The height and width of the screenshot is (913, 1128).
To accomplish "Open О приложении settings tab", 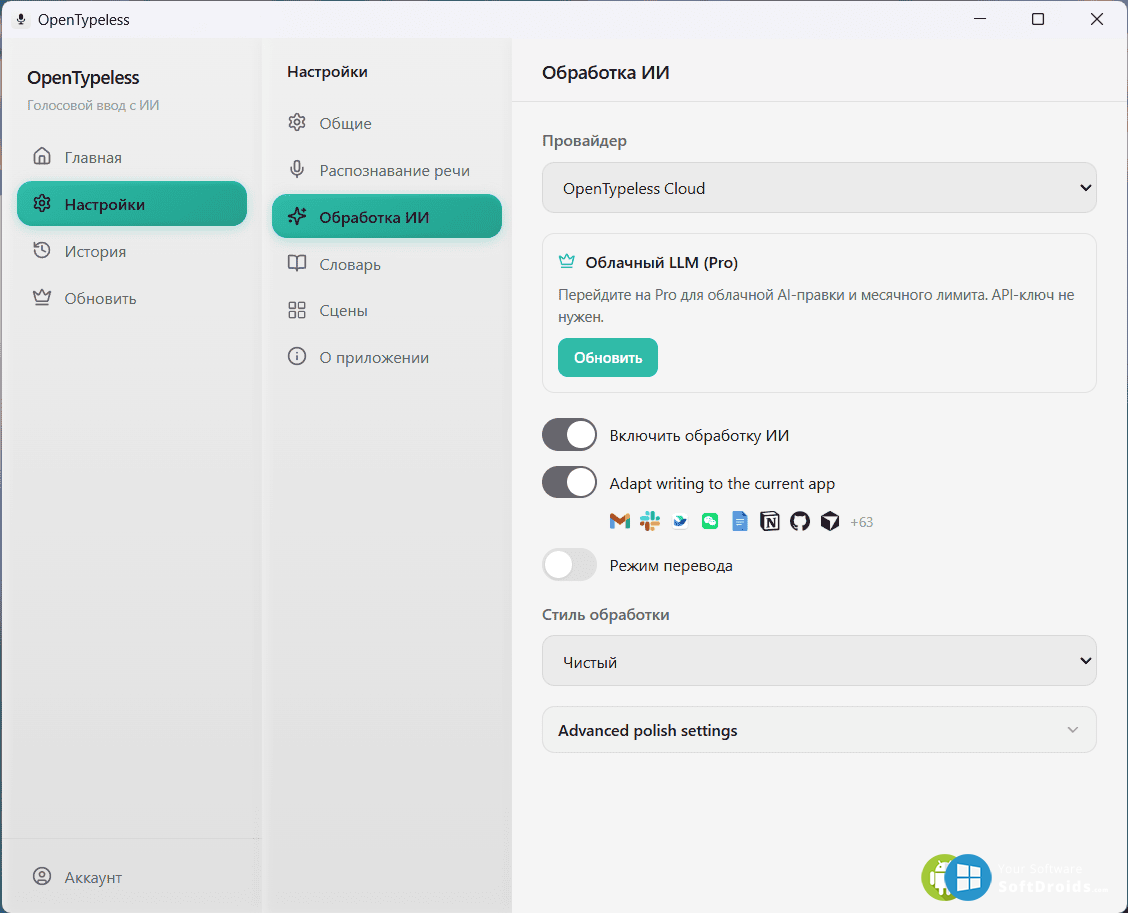I will tap(386, 357).
